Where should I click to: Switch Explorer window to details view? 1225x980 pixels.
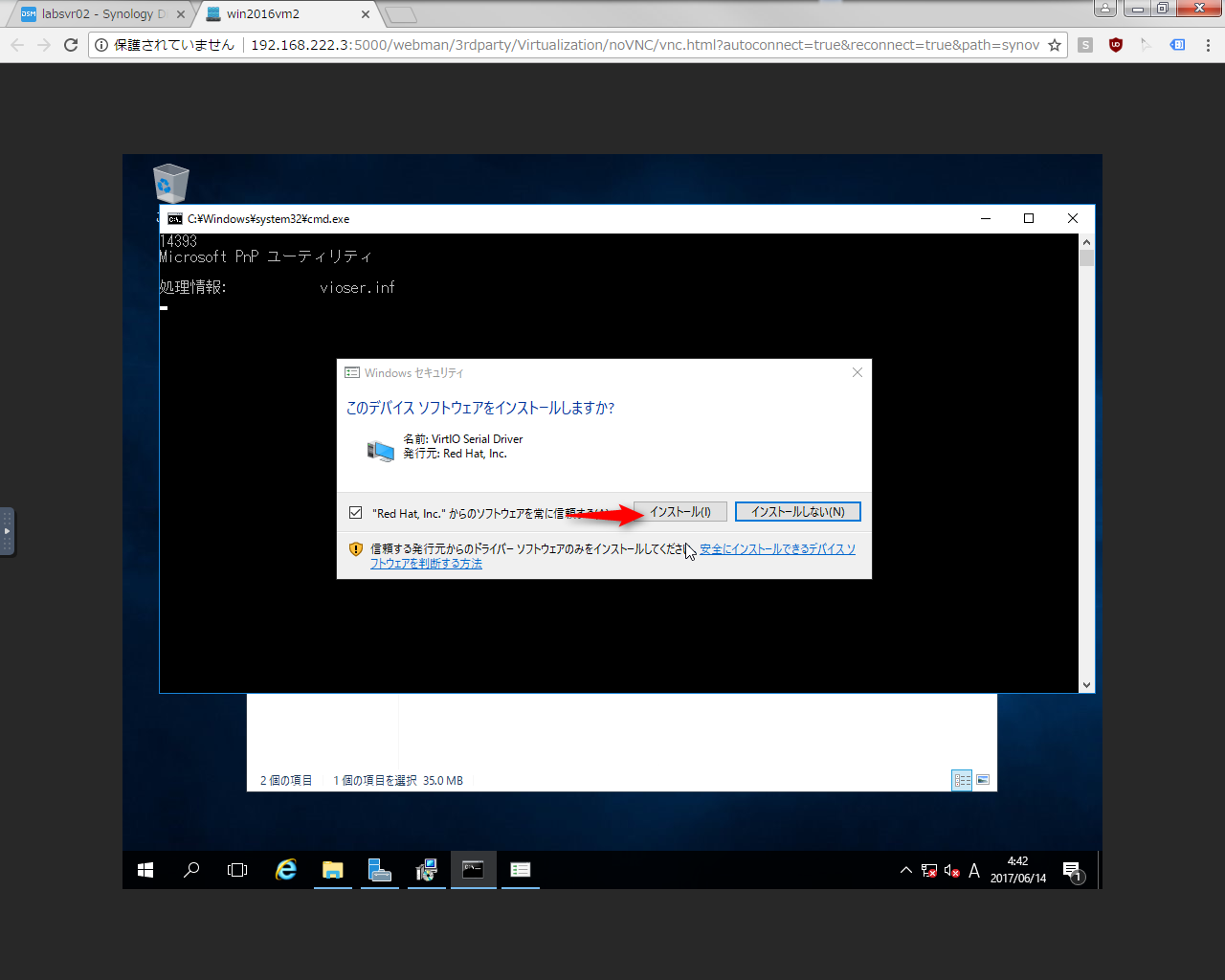tap(962, 780)
